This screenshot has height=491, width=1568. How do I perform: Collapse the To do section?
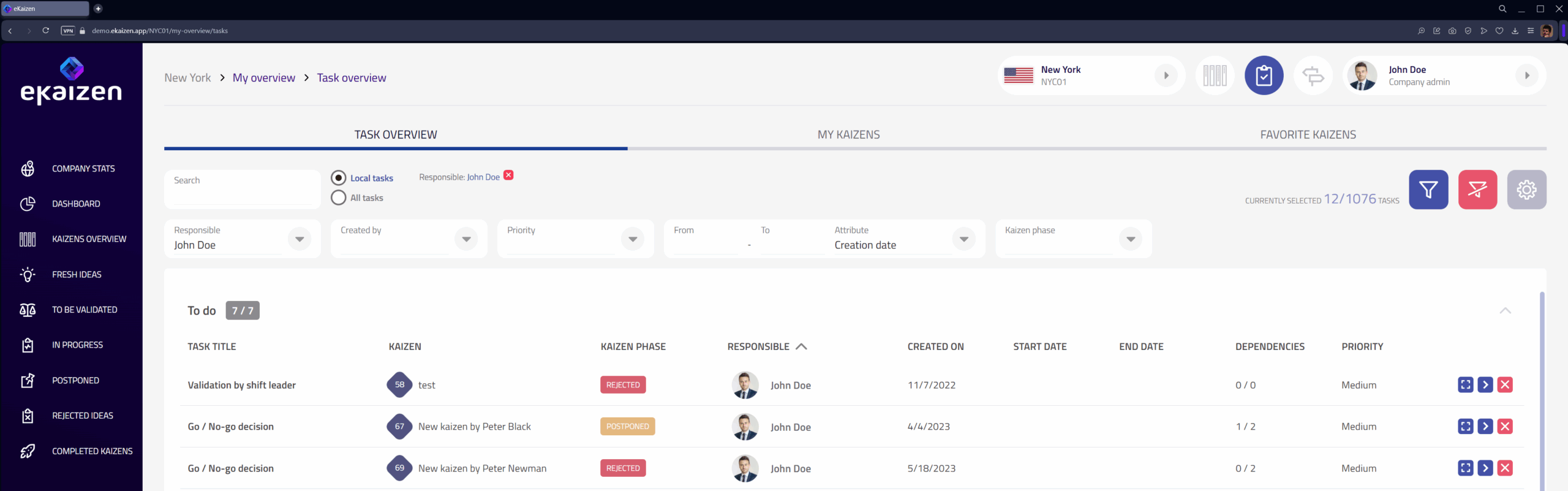click(x=1505, y=311)
